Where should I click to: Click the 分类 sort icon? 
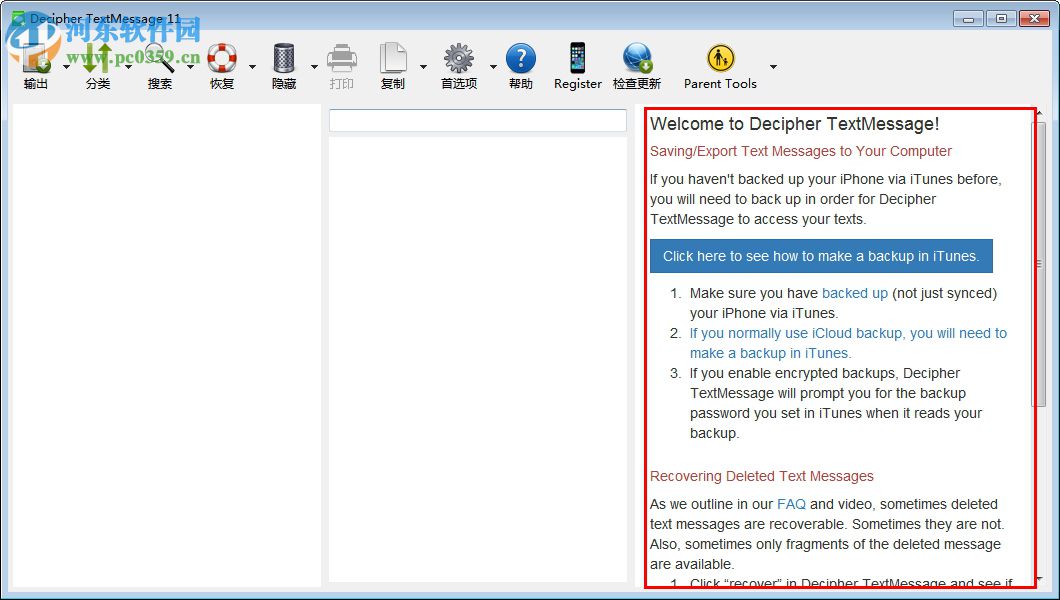point(98,60)
